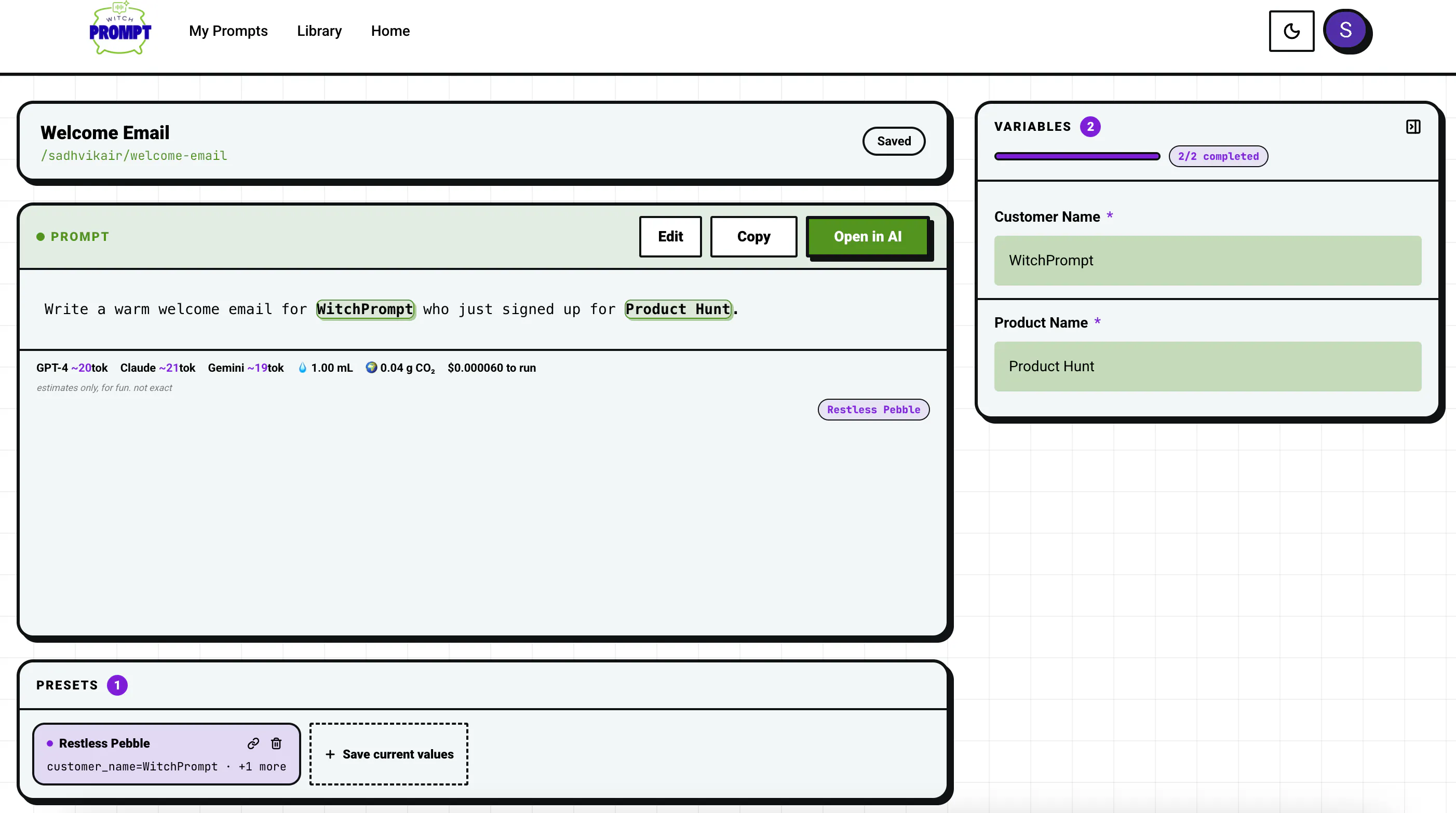Viewport: 1456px width, 813px height.
Task: Click the PROMPT section heading
Action: click(79, 236)
